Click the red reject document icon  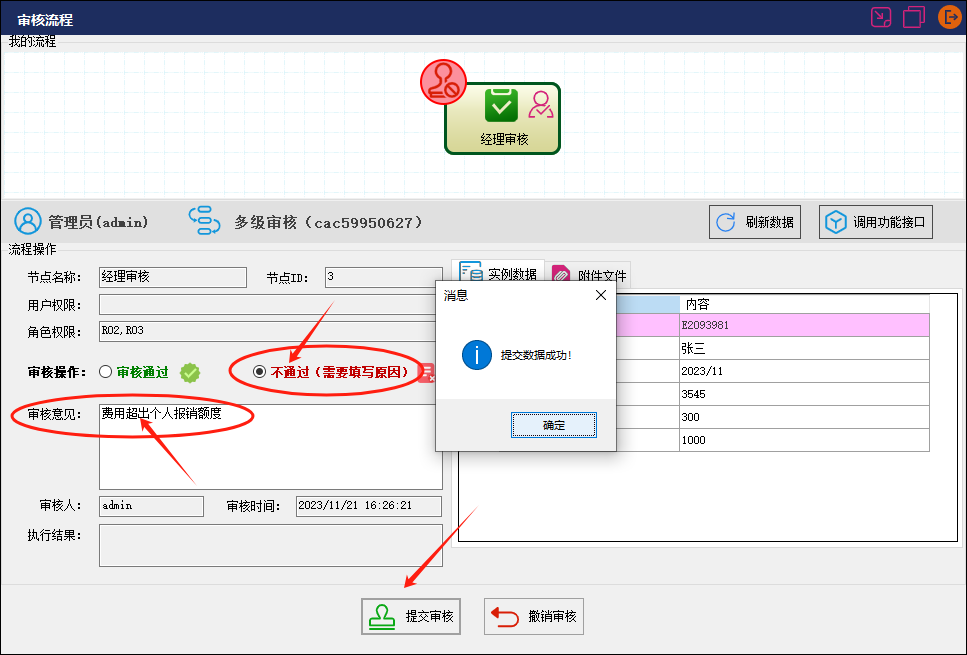[426, 372]
